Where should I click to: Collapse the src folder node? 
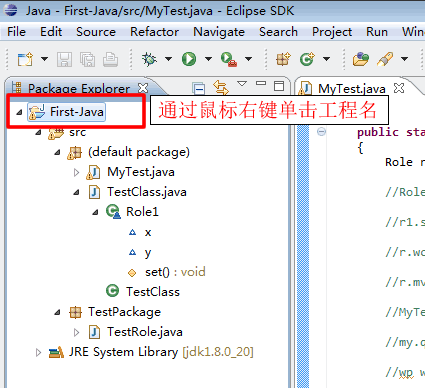click(x=39, y=132)
